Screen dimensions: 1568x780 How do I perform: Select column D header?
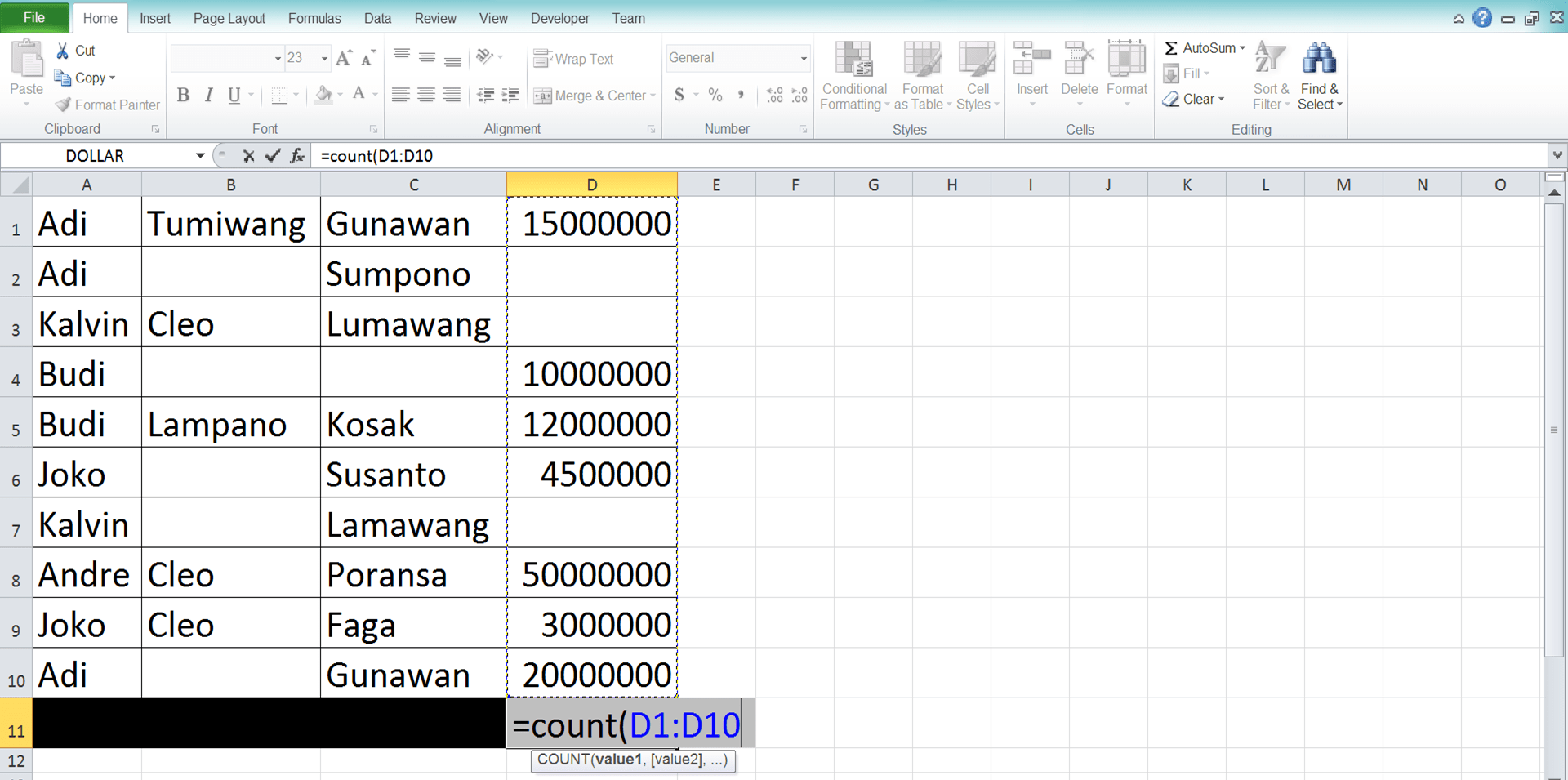coord(591,185)
